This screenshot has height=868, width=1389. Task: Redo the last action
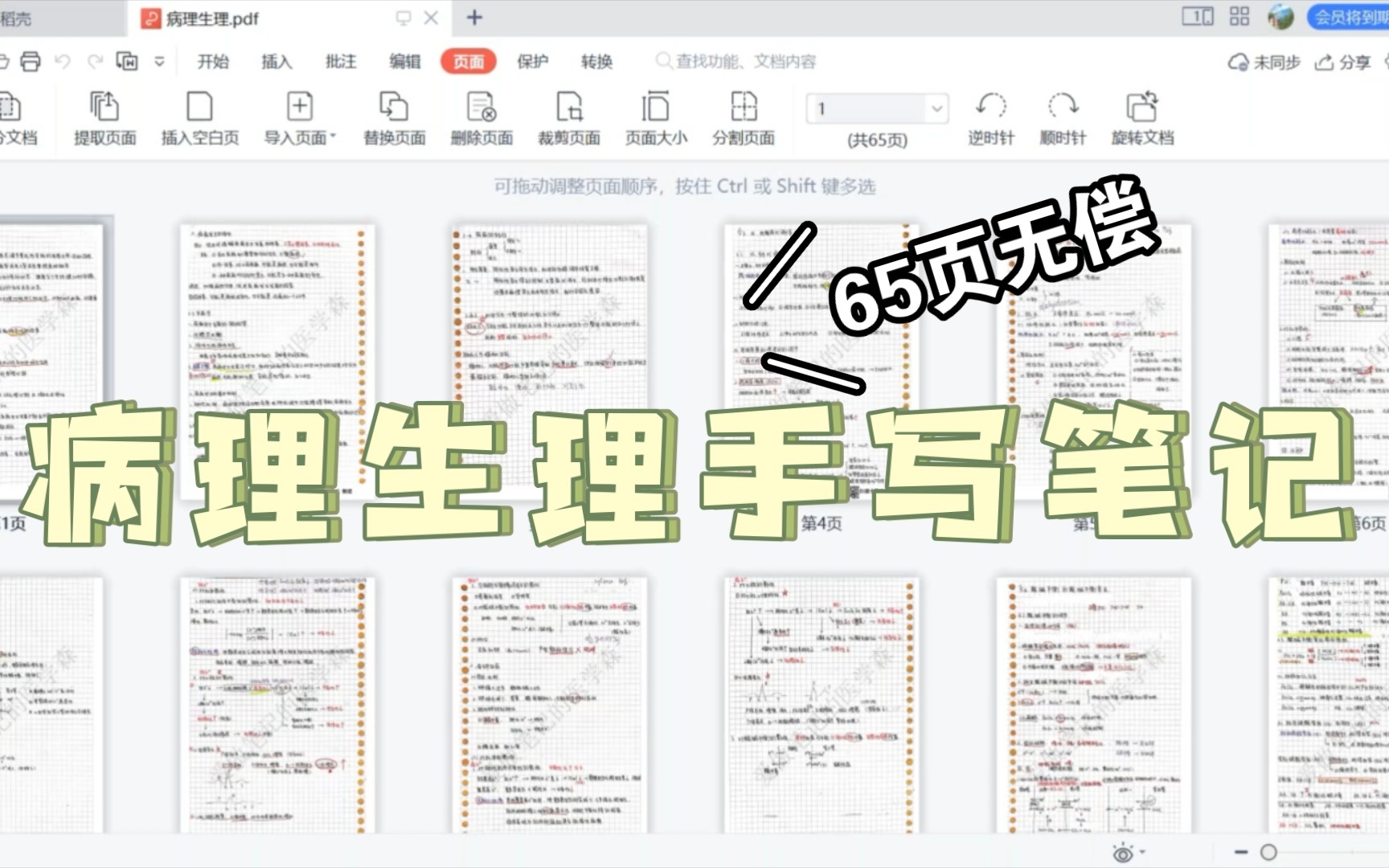point(95,62)
